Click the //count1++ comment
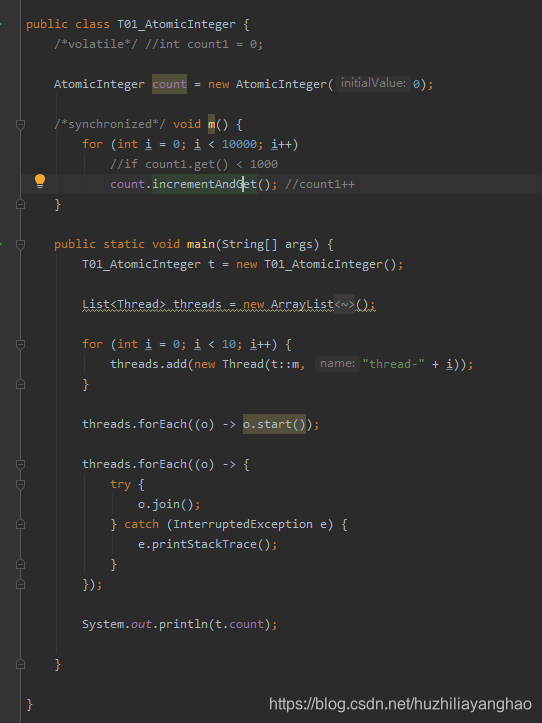The image size is (542, 723). 320,184
